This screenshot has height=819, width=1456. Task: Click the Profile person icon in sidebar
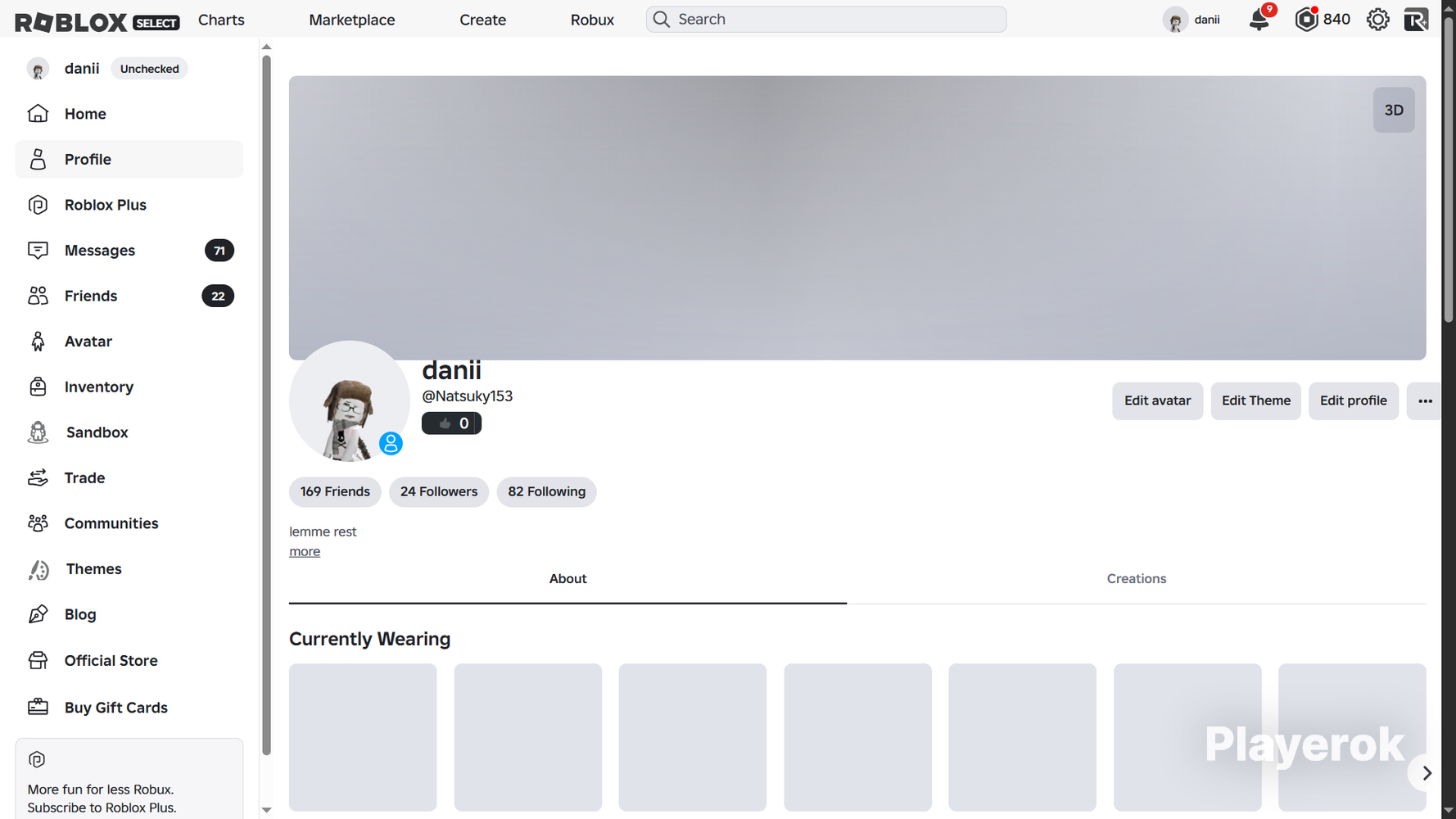tap(38, 160)
